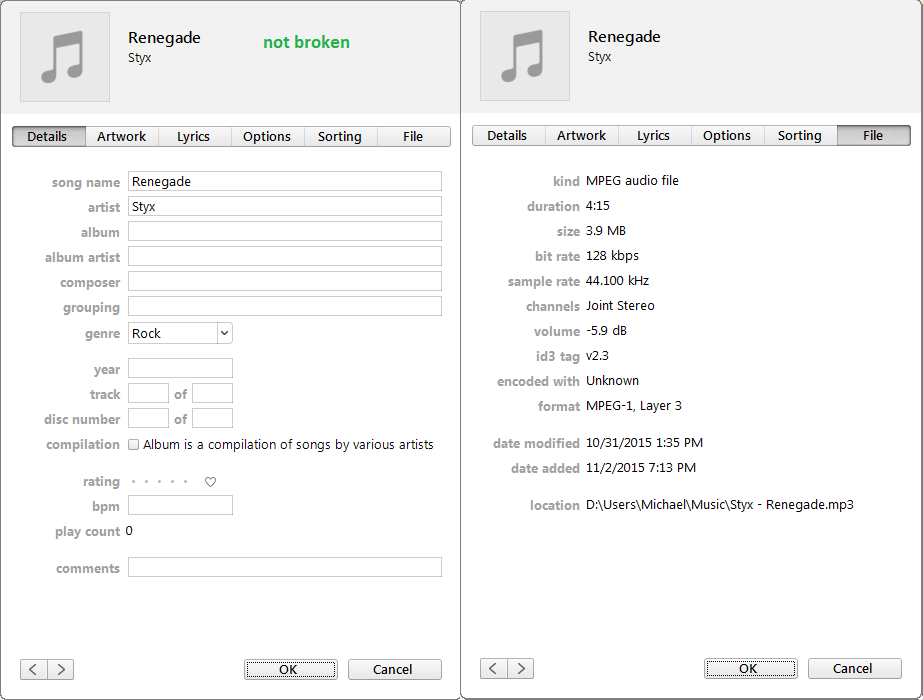Screen dimensions: 923x700
Task: Select the File tab in right window
Action: tap(874, 135)
